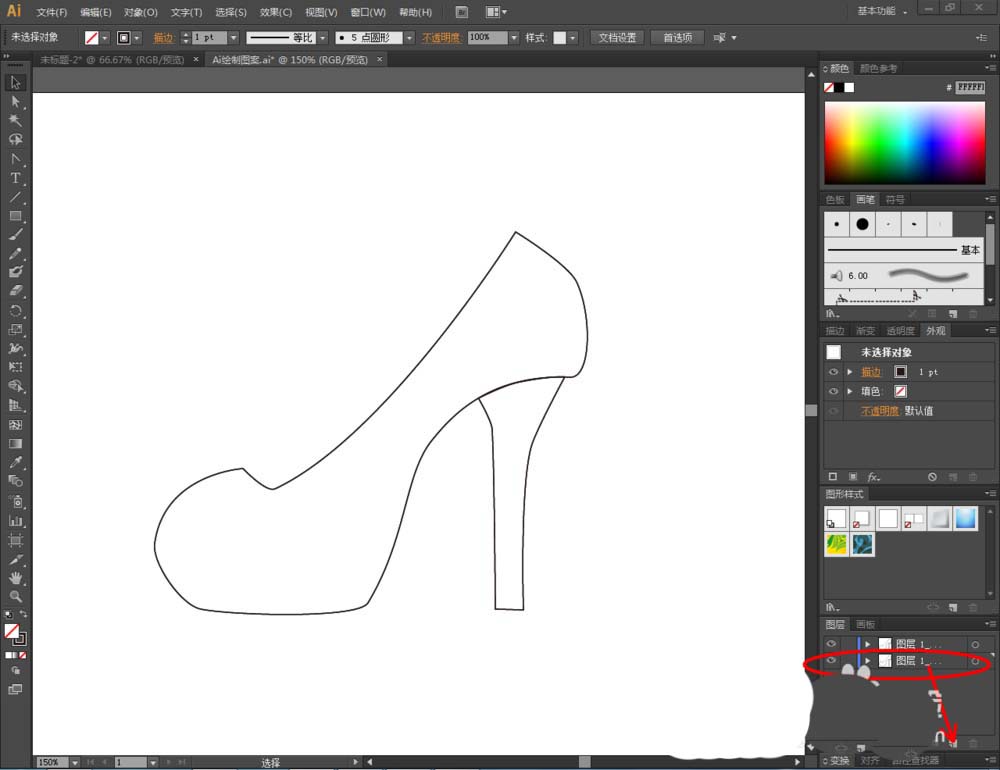The height and width of the screenshot is (770, 1000).
Task: Toggle visibility eye of the fill appearance row
Action: (833, 391)
